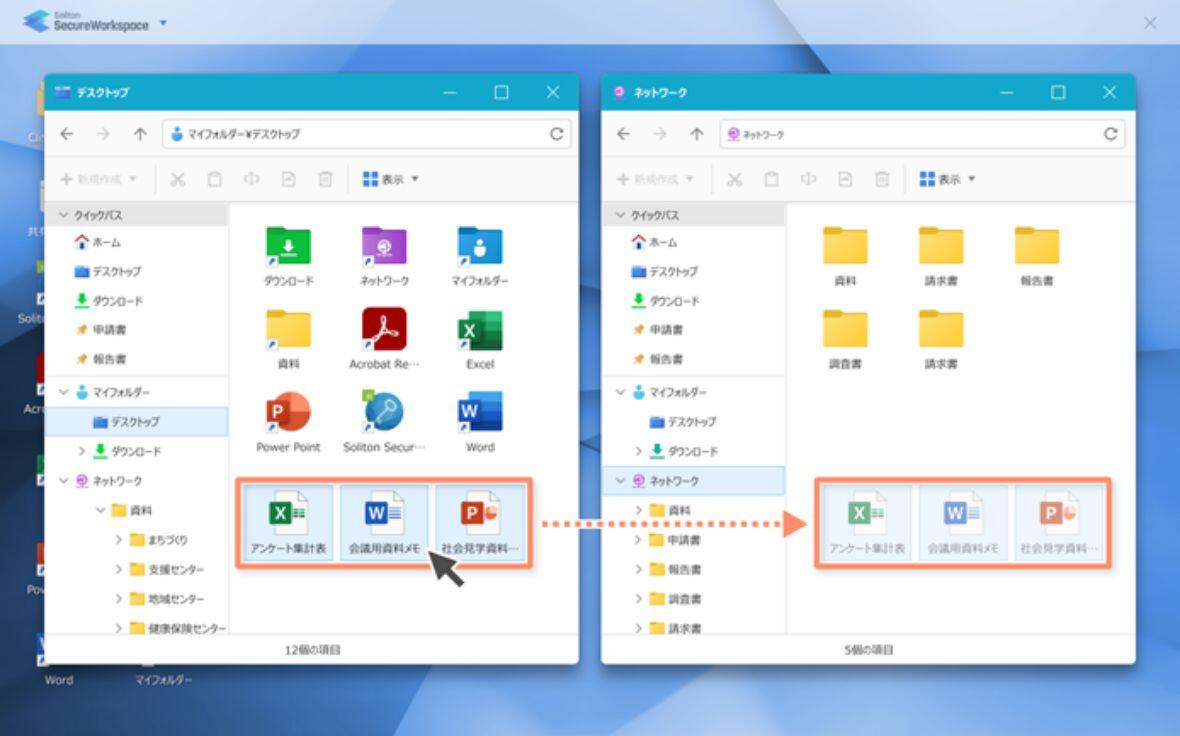
Task: Go back in デスクトップ window navigation
Action: click(x=67, y=134)
